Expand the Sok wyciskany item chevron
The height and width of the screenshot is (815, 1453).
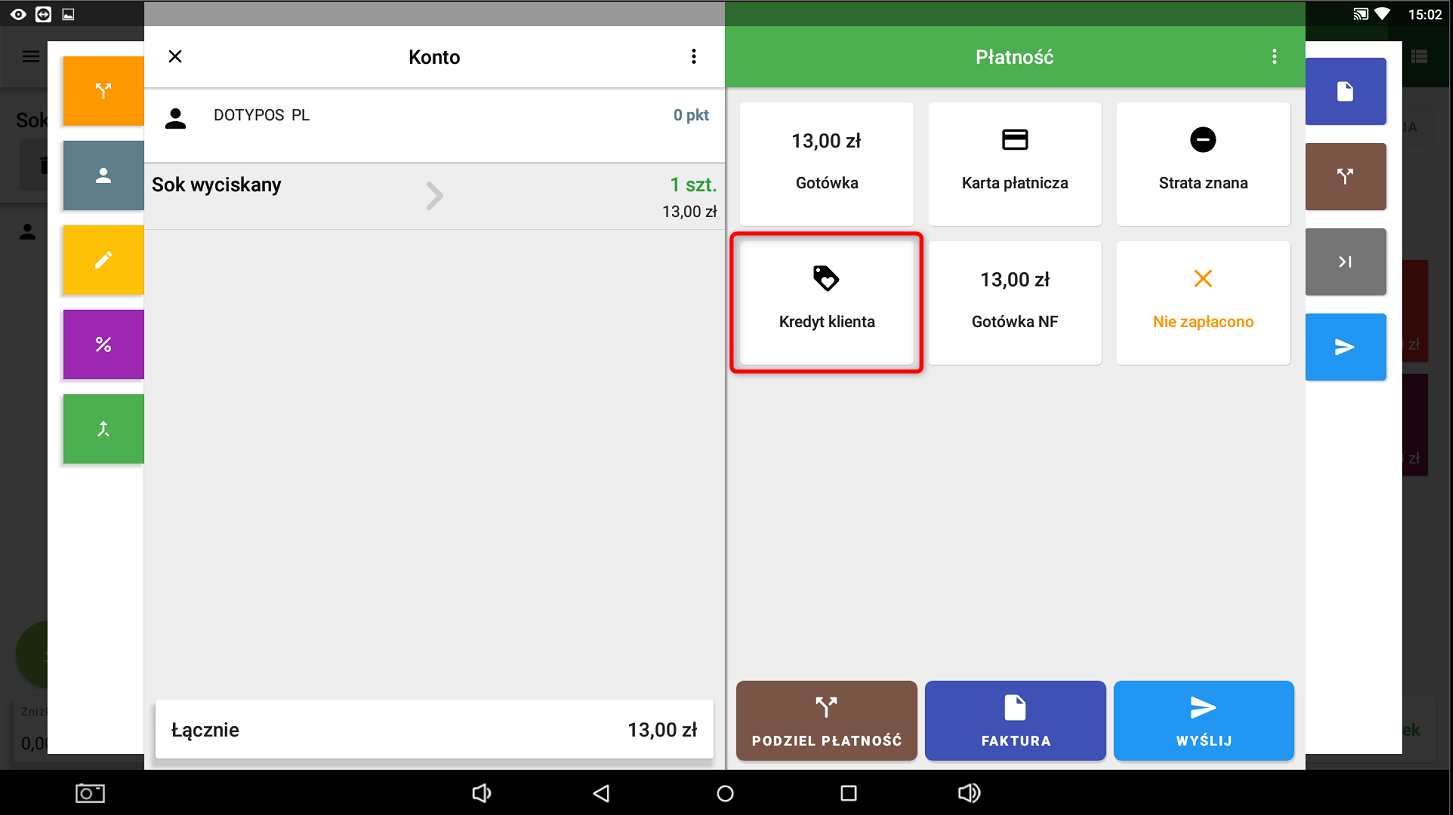click(434, 196)
